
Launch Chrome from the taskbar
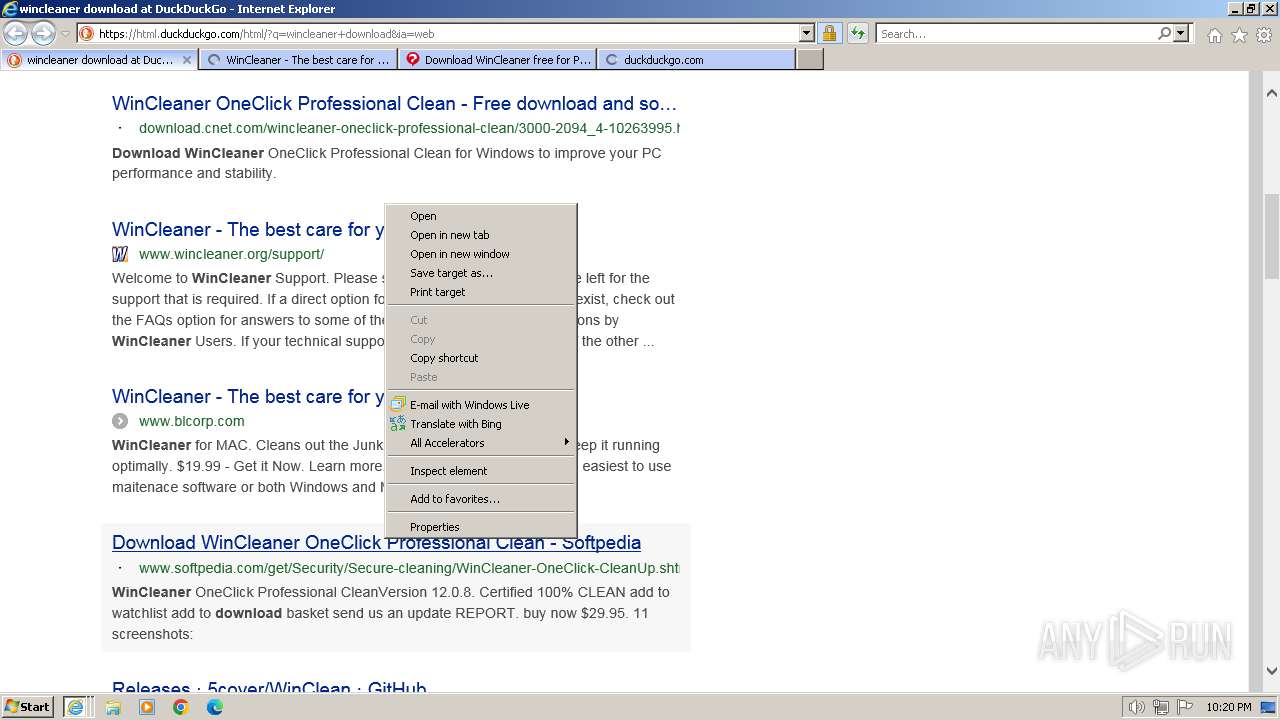coord(181,707)
